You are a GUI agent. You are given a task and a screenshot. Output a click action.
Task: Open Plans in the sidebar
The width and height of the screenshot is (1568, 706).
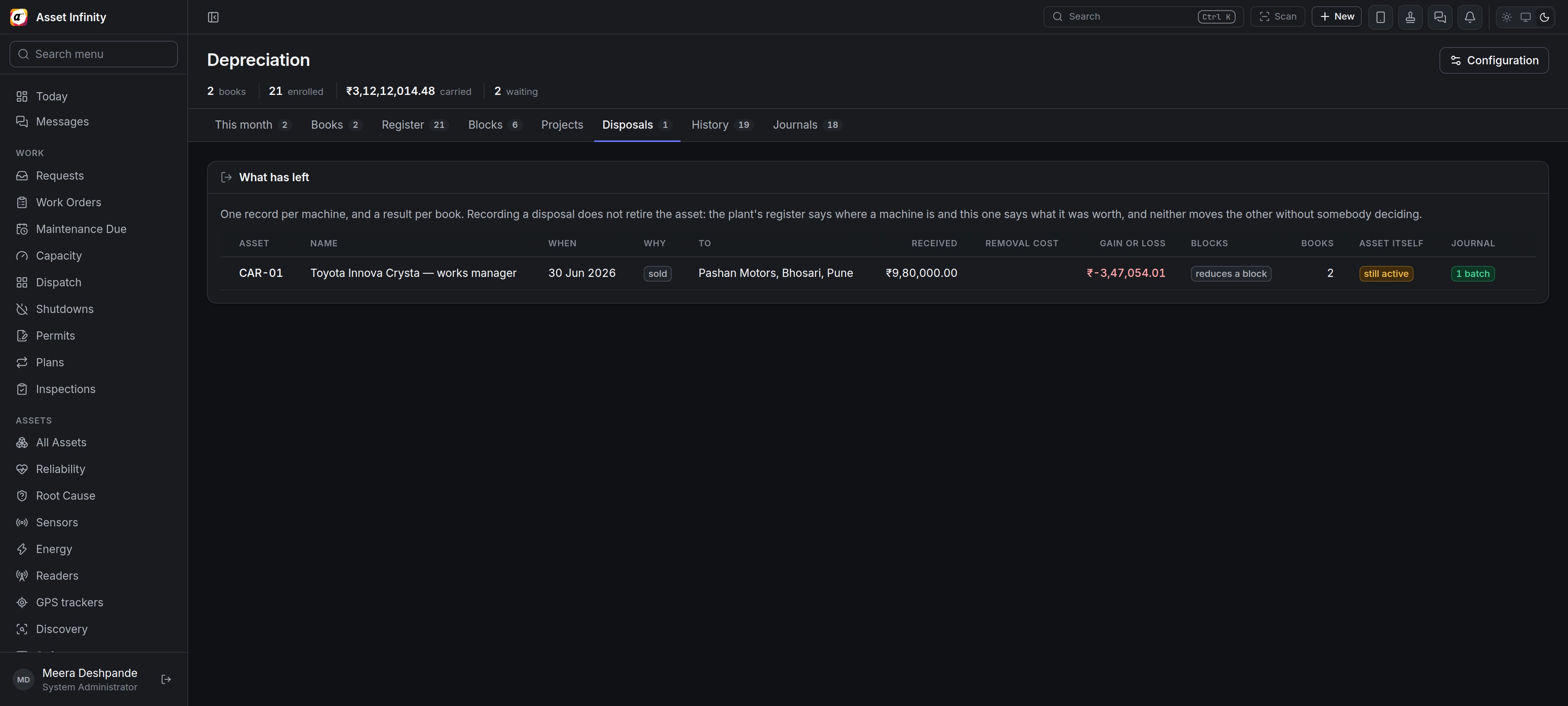pyautogui.click(x=94, y=362)
